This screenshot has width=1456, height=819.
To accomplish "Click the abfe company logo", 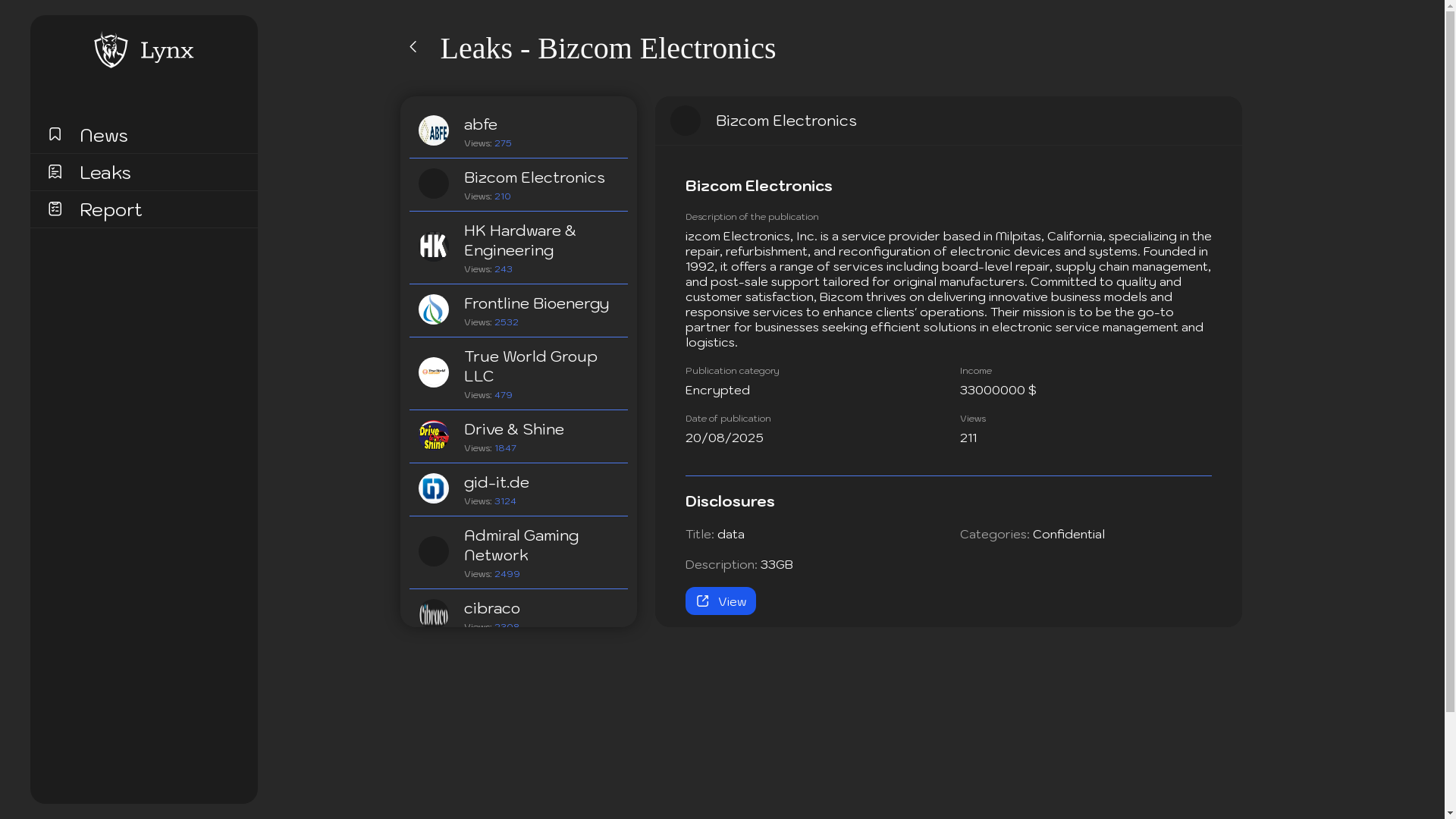I will [x=433, y=130].
